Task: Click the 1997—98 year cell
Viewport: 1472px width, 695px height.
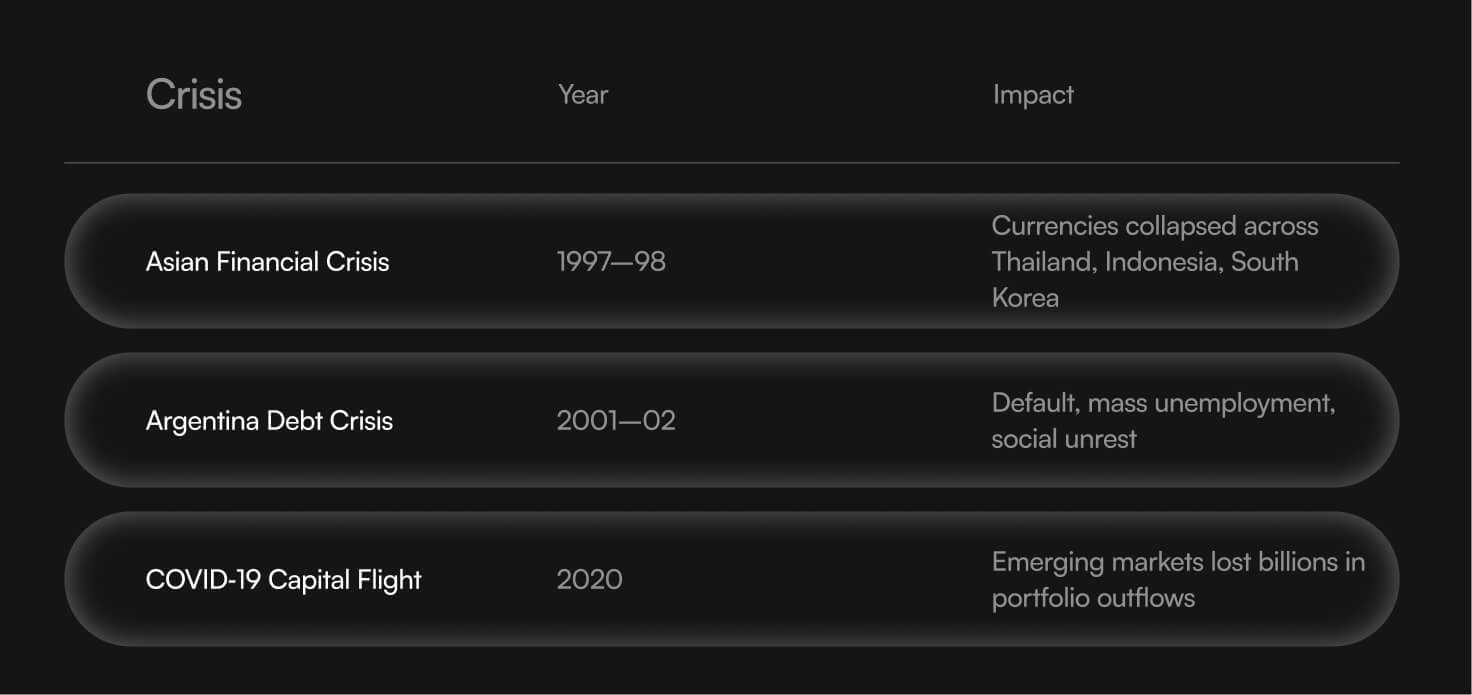Action: click(x=611, y=262)
